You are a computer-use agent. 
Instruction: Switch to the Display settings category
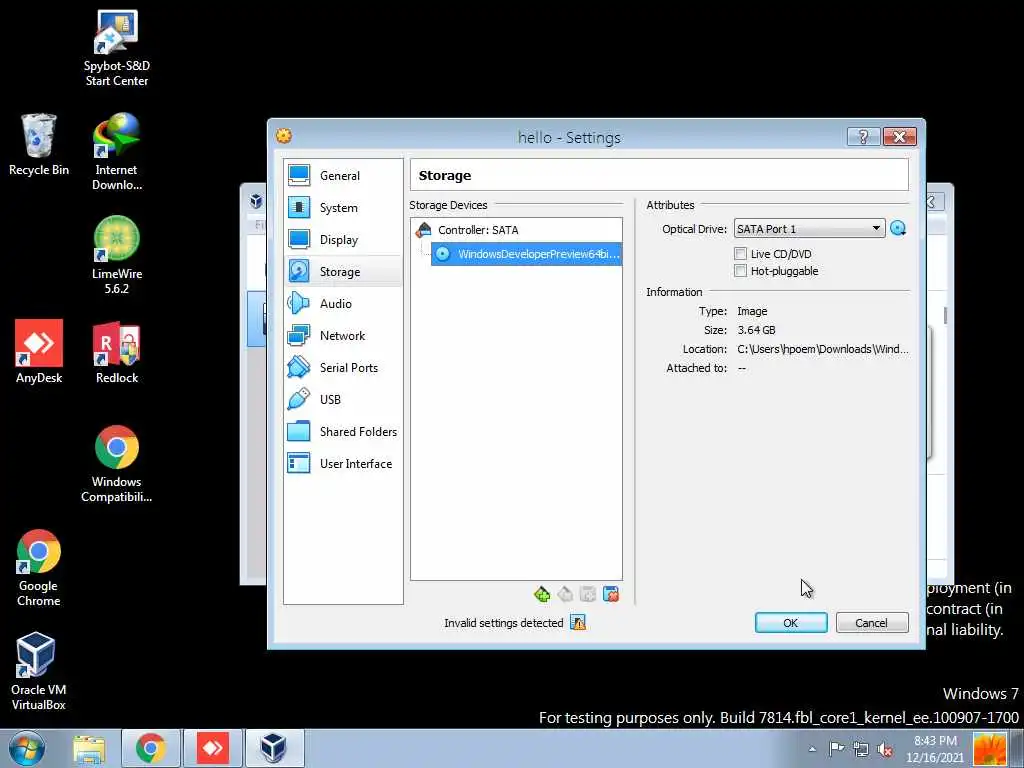[x=343, y=240]
